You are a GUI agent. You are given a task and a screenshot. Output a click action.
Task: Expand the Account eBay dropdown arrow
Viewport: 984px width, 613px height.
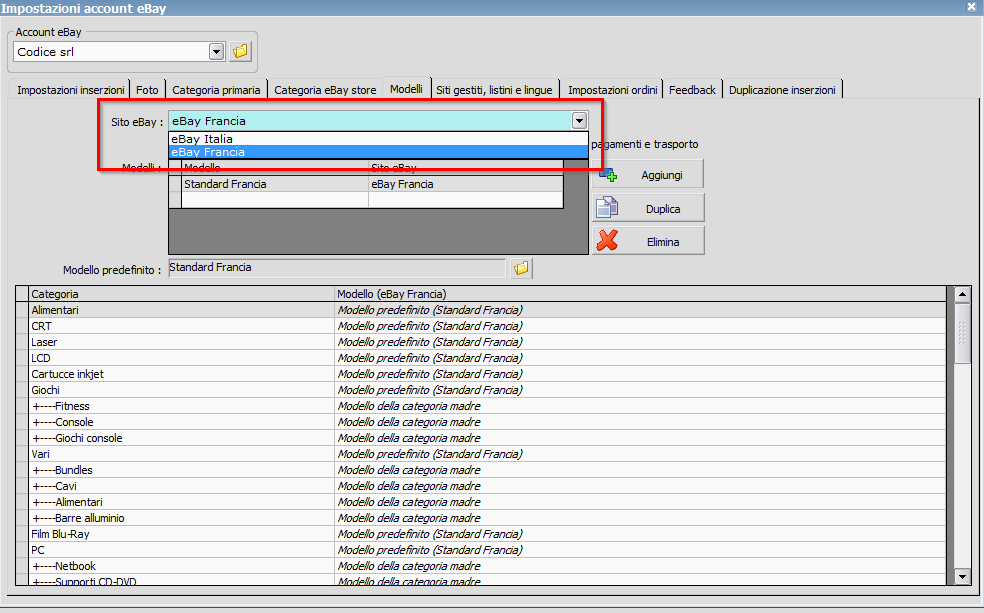point(217,51)
